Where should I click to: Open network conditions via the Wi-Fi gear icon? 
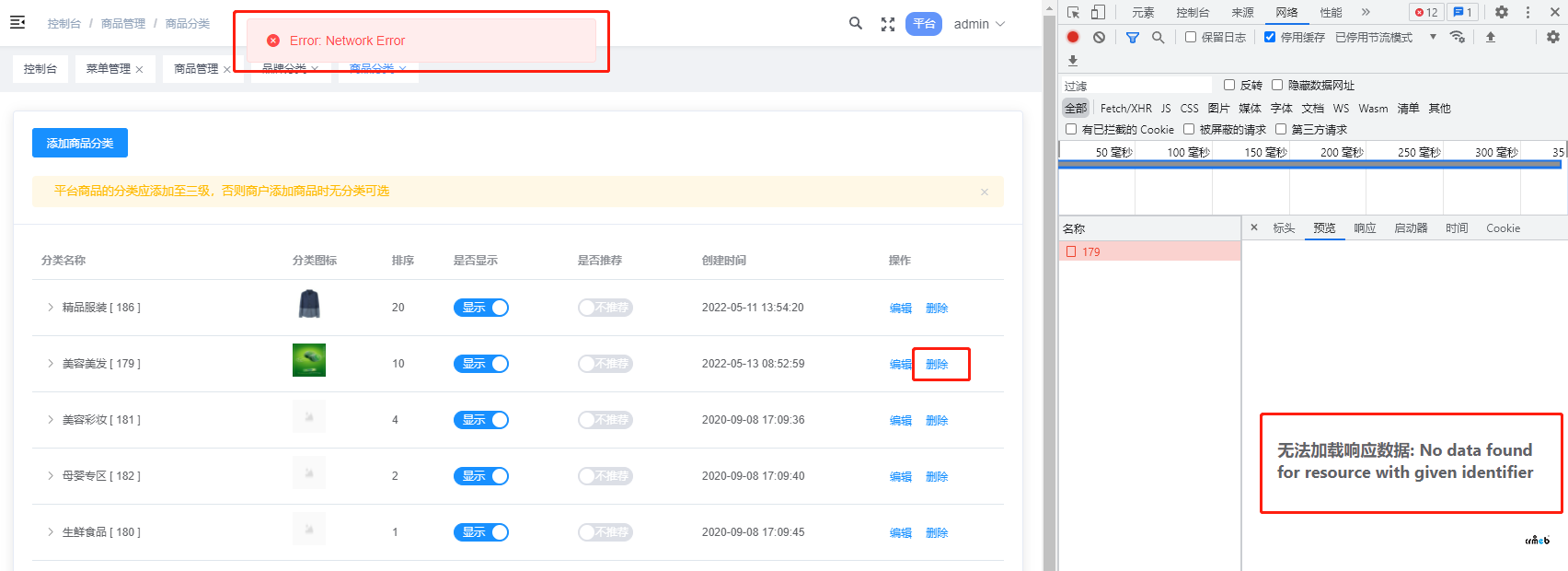[1458, 37]
